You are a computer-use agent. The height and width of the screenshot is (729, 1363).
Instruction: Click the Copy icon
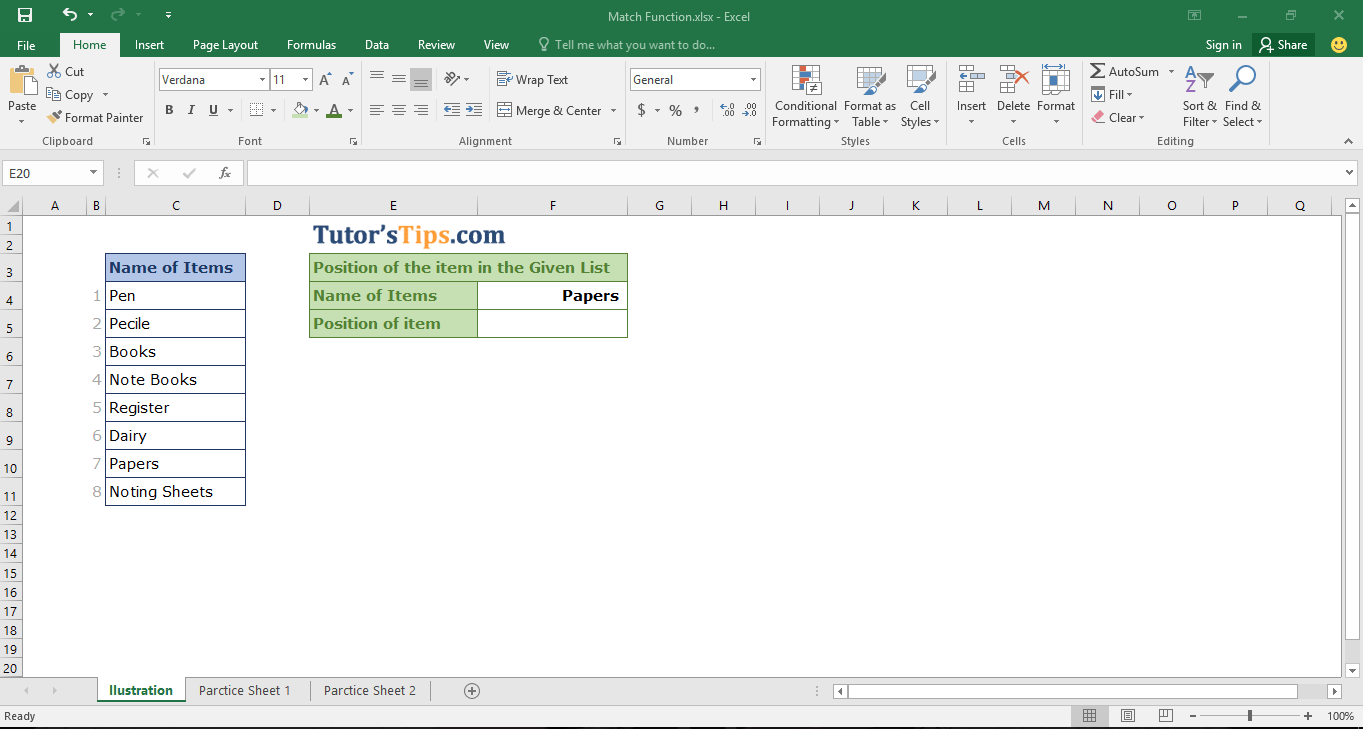[x=54, y=95]
